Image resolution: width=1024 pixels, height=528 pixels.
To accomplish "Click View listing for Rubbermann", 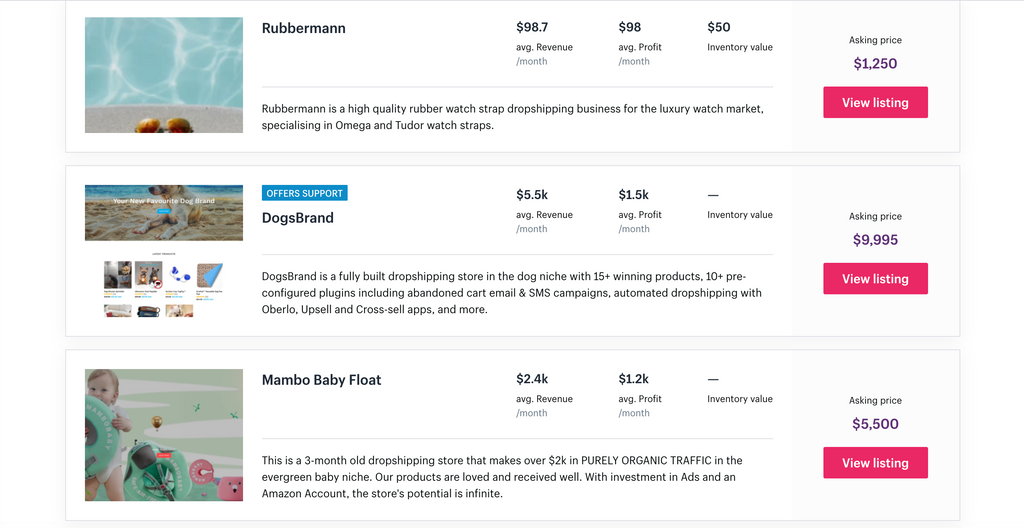I will click(x=875, y=103).
